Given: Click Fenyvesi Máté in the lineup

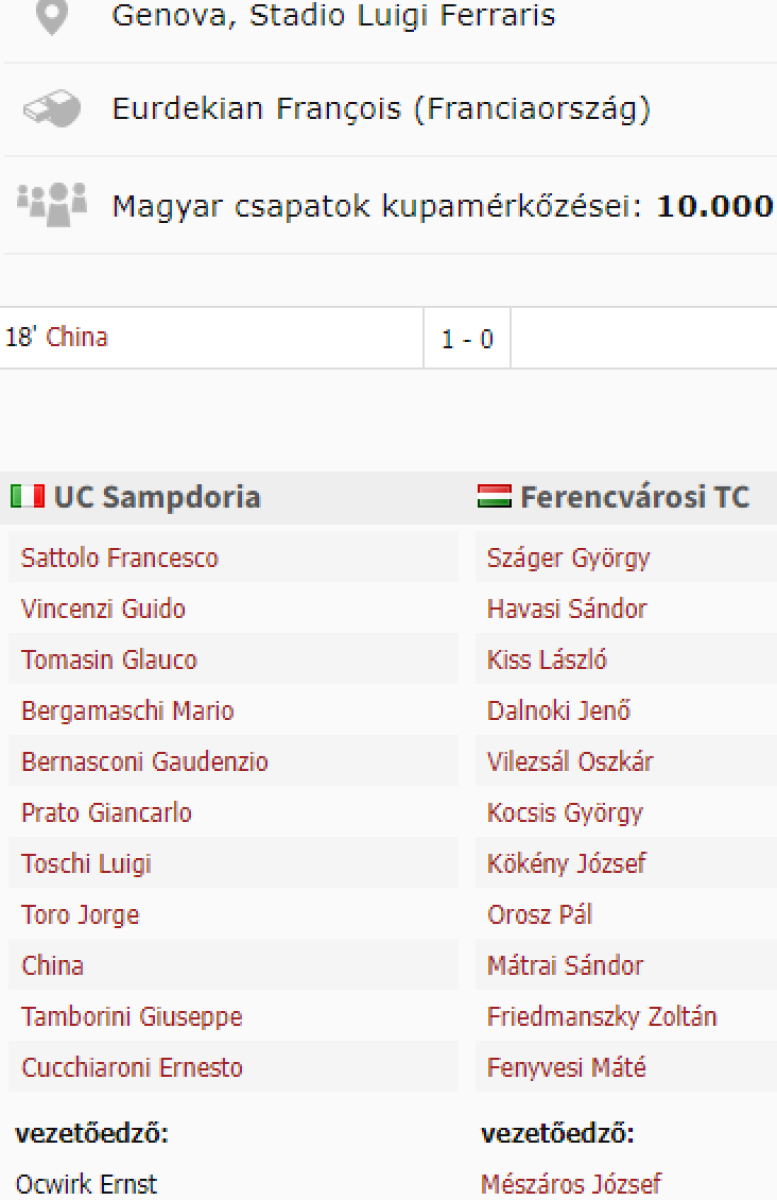Looking at the screenshot, I should 566,1068.
